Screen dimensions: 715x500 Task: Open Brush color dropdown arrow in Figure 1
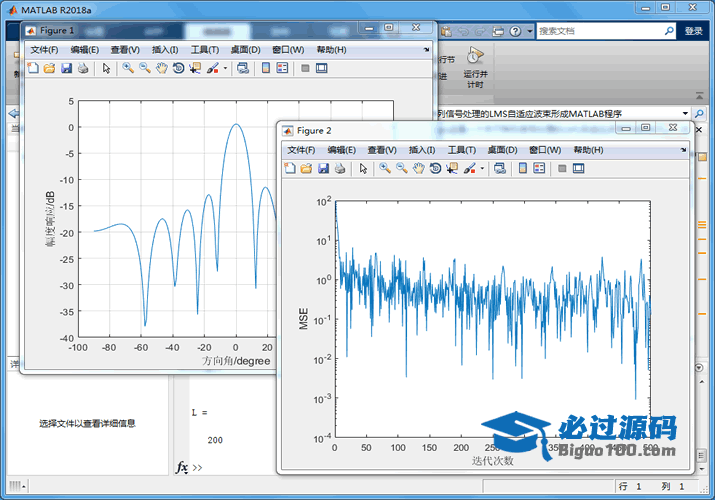coord(225,68)
